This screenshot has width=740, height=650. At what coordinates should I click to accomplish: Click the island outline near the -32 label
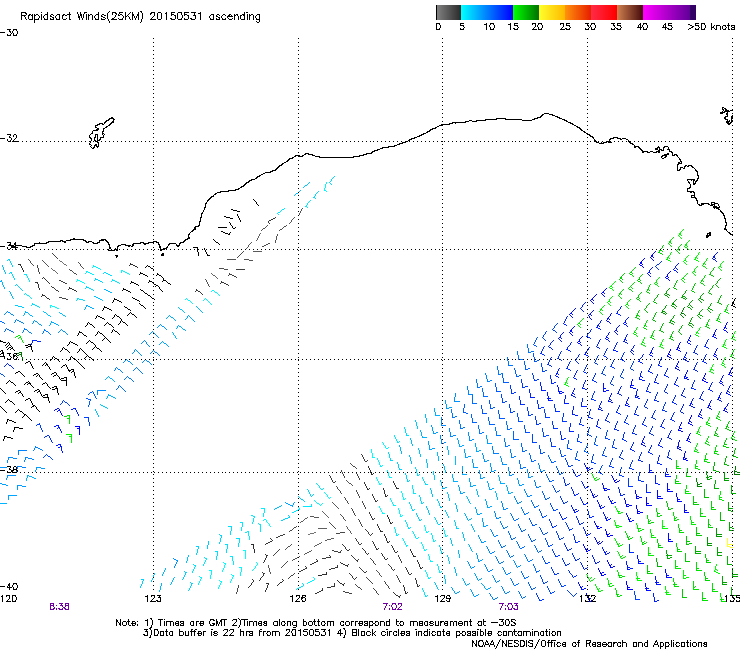point(101,133)
